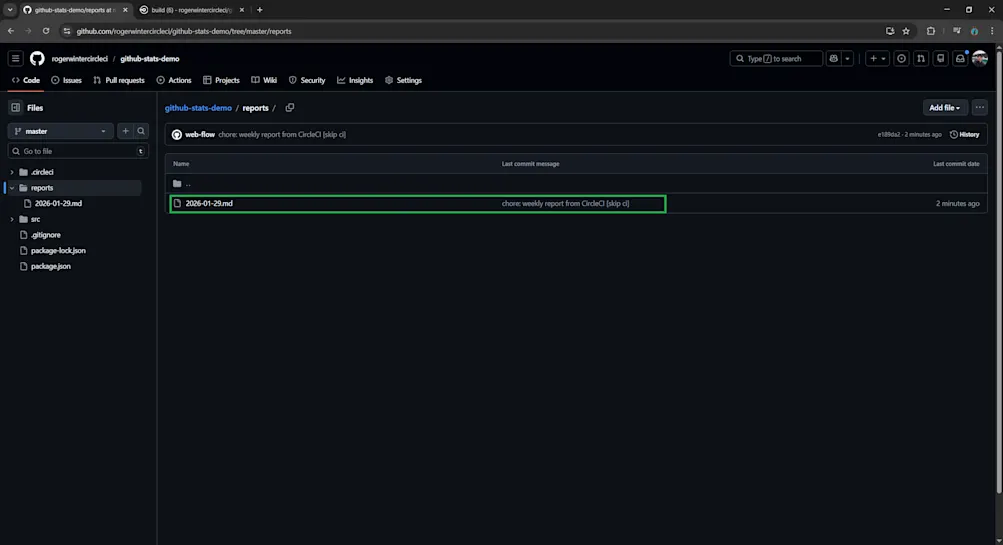
Task: Open package.json in the file tree
Action: pyautogui.click(x=51, y=266)
